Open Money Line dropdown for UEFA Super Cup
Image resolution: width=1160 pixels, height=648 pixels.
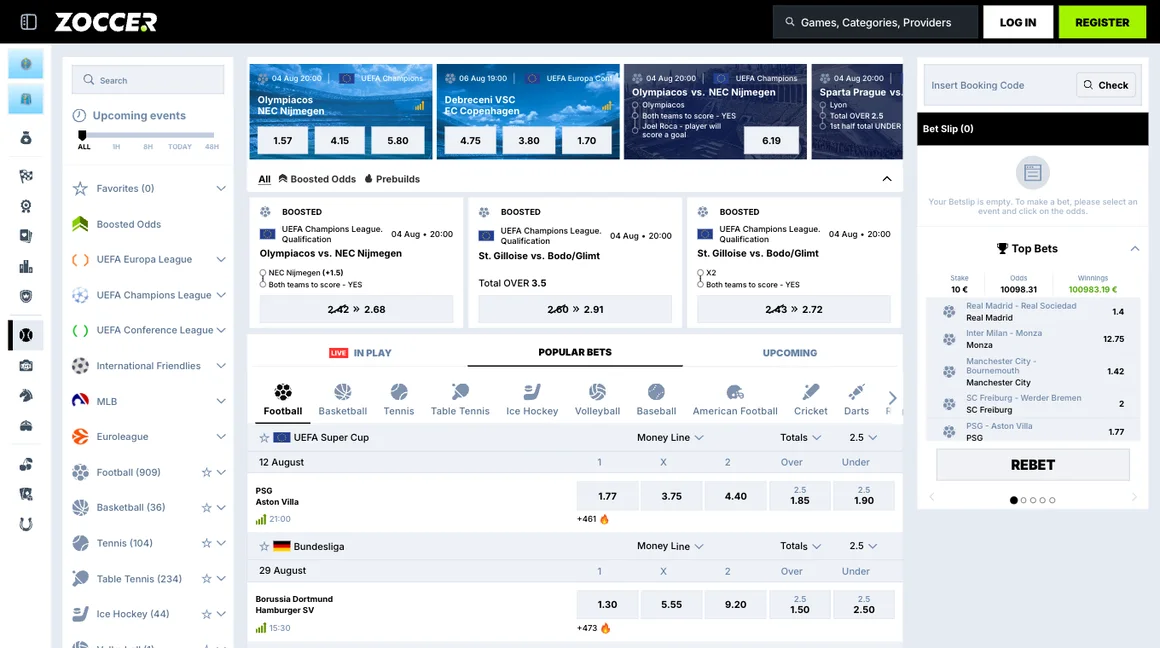670,437
